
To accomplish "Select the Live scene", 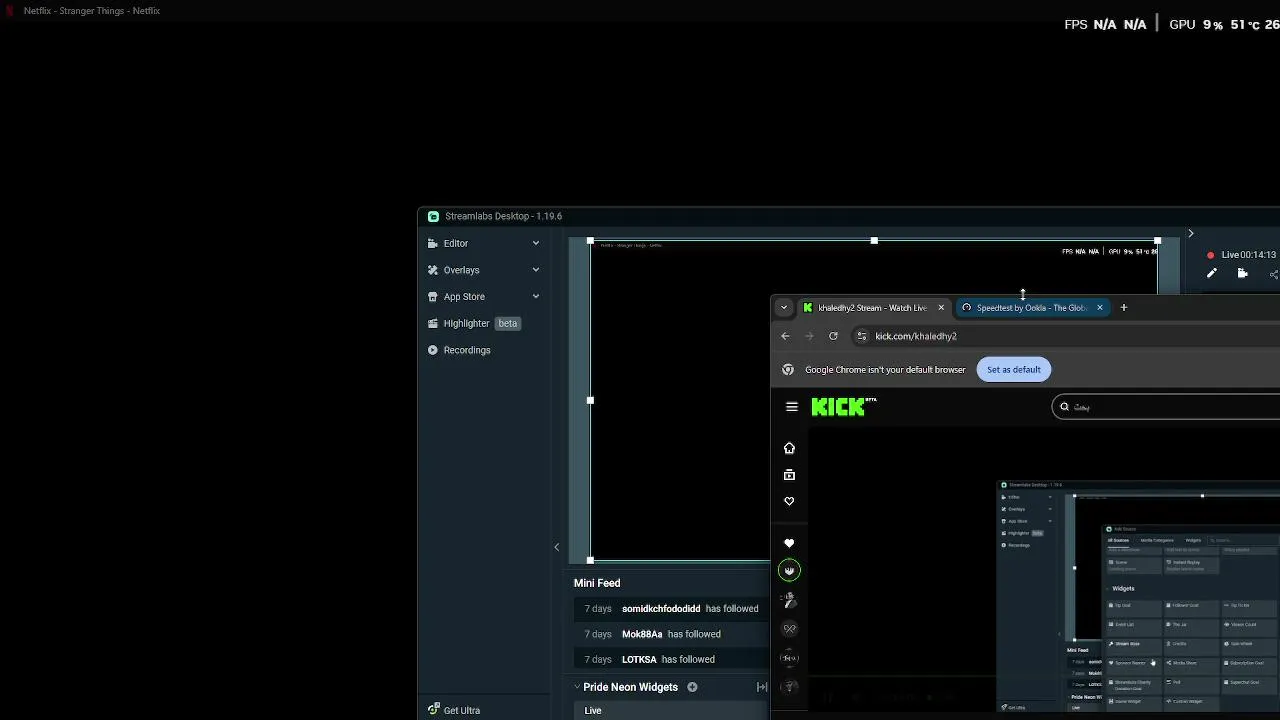I will coord(671,710).
